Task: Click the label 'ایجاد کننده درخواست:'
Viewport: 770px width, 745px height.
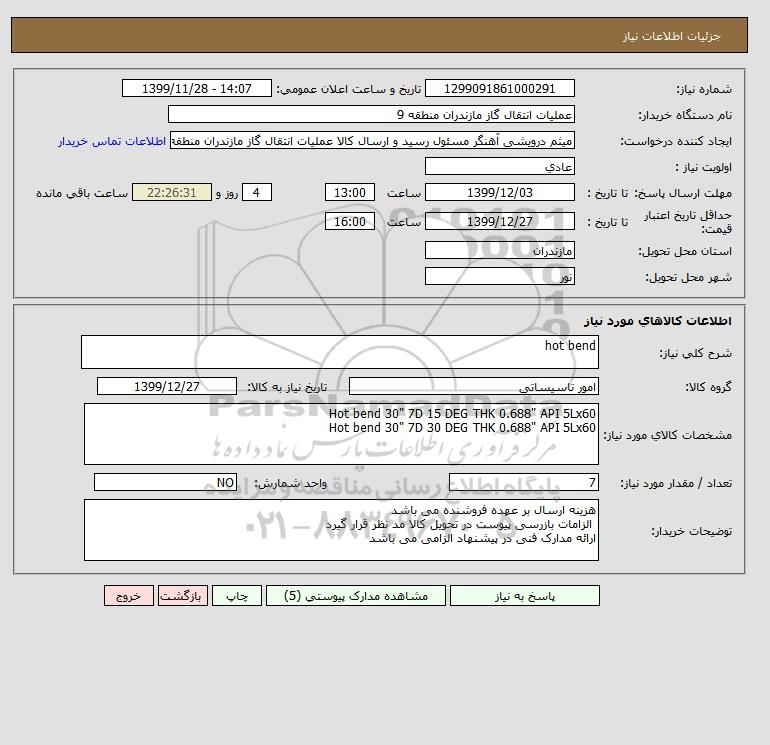Action: [676, 141]
